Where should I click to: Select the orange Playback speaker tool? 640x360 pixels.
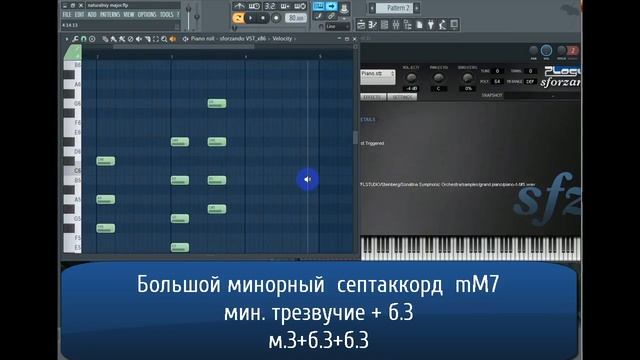click(x=173, y=39)
